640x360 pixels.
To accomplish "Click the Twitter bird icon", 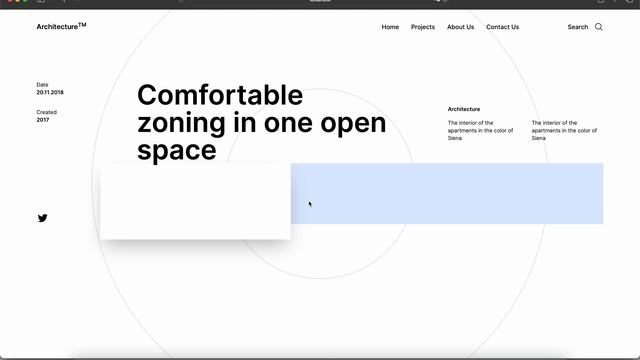I will click(42, 218).
